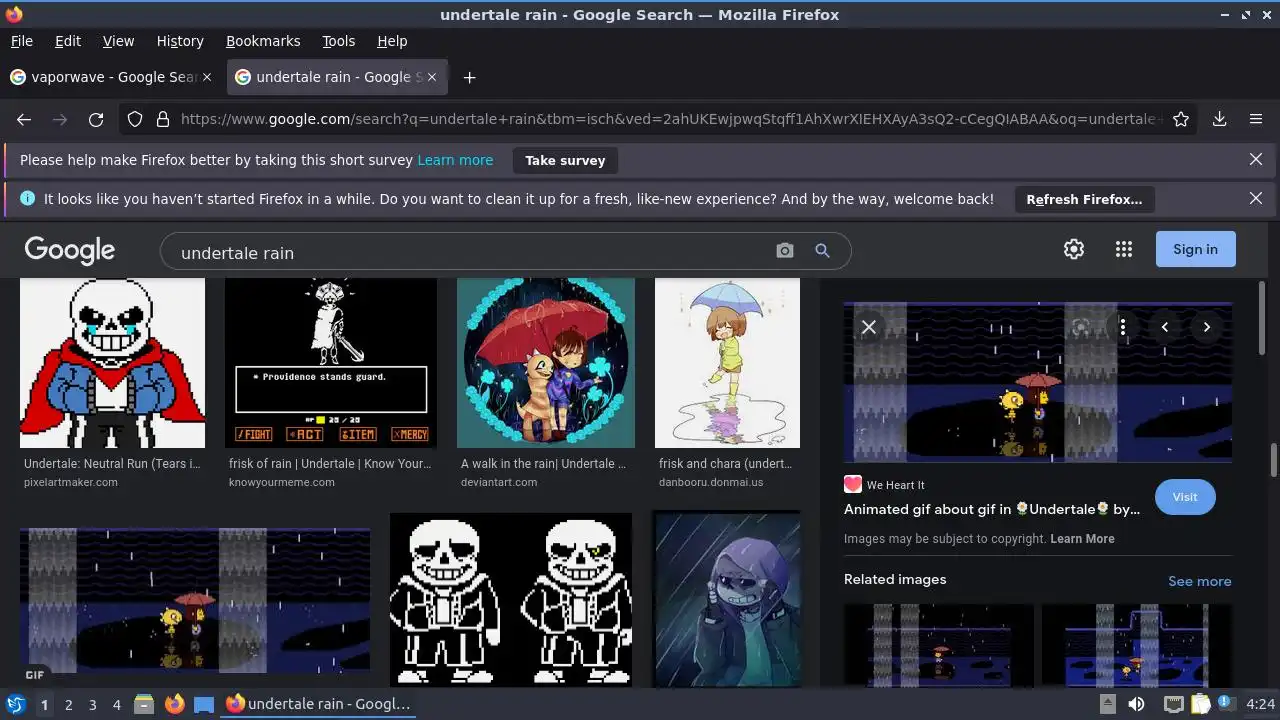
Task: Open the Firefox hamburger application menu
Action: point(1256,119)
